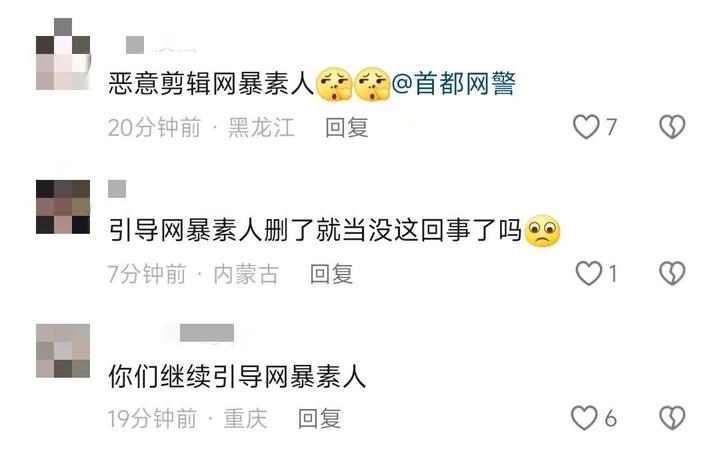Open avatar of the 内蒙古 commenter
This screenshot has width=720, height=461.
tap(63, 207)
